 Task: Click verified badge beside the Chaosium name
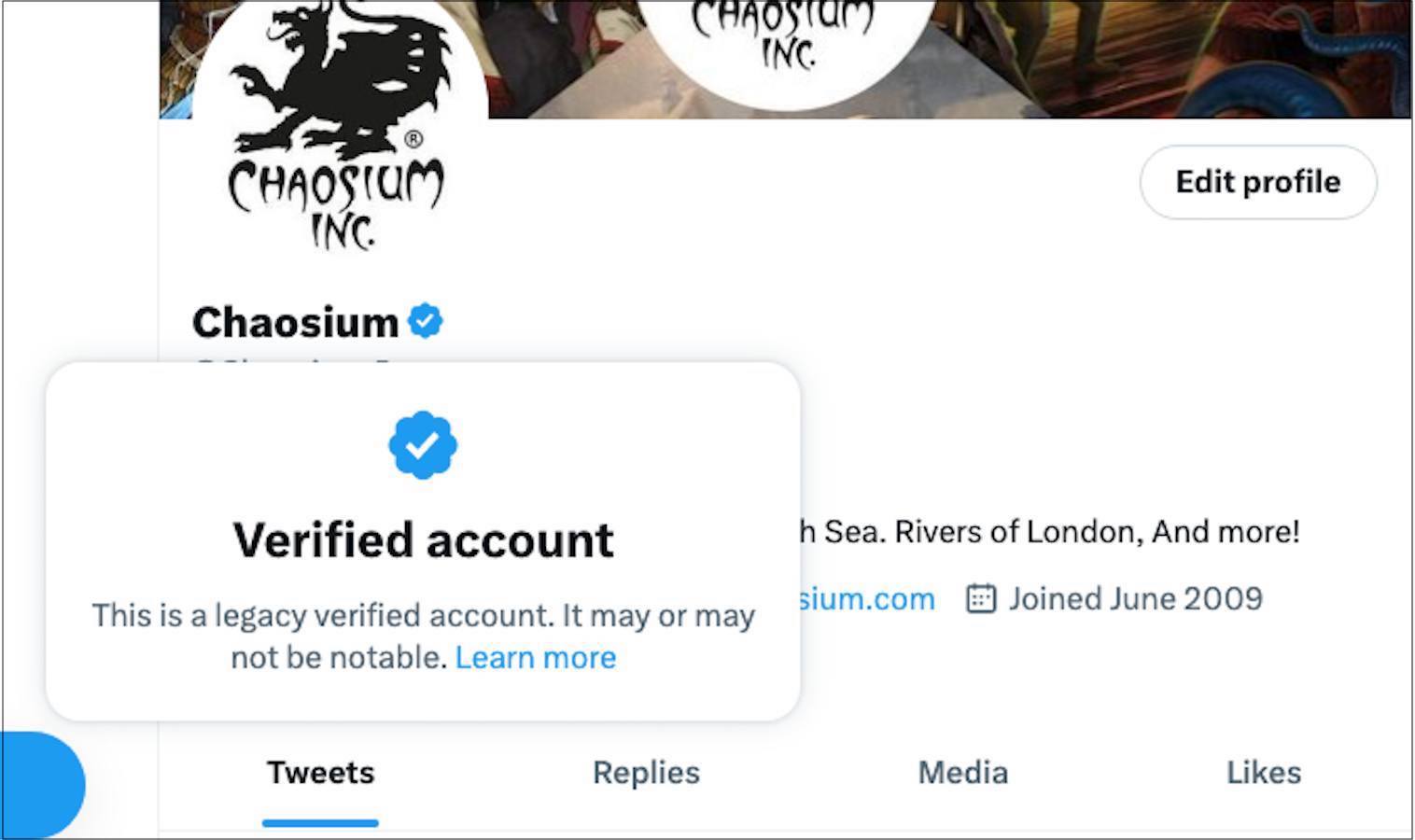pyautogui.click(x=426, y=321)
